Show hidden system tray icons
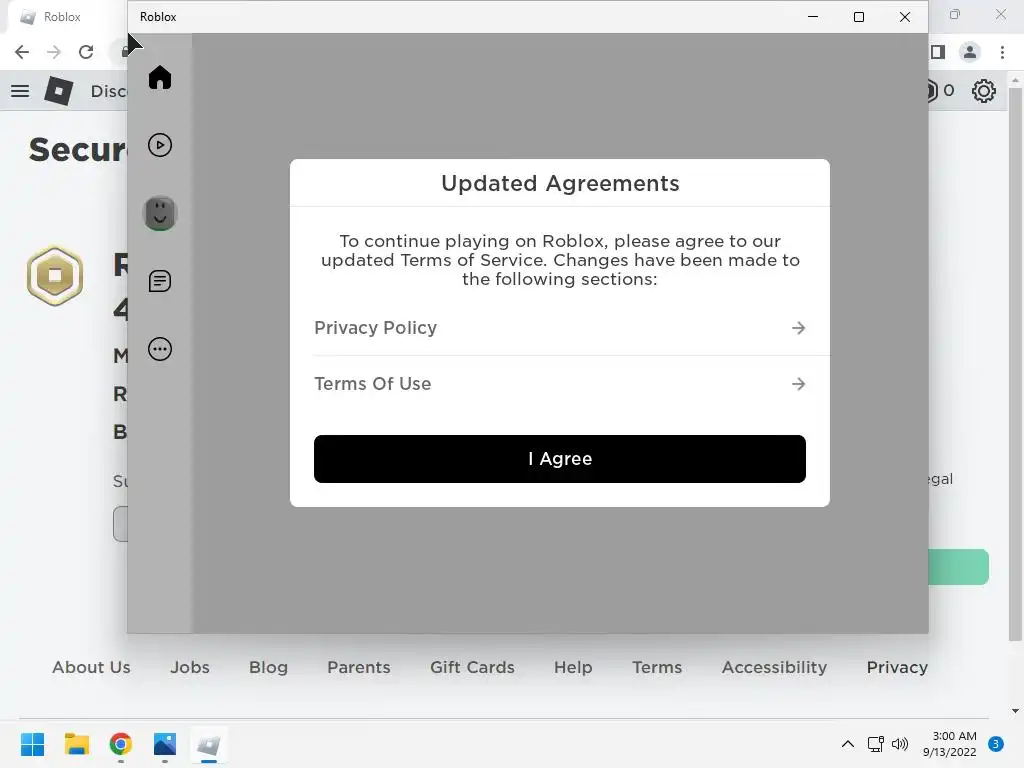1024x768 pixels. 848,744
